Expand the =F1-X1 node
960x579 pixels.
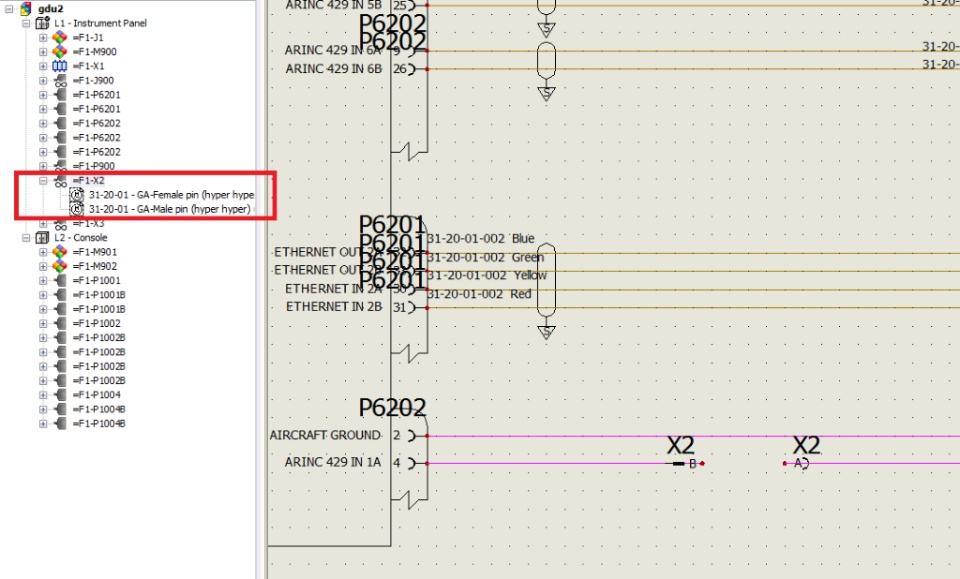43,66
